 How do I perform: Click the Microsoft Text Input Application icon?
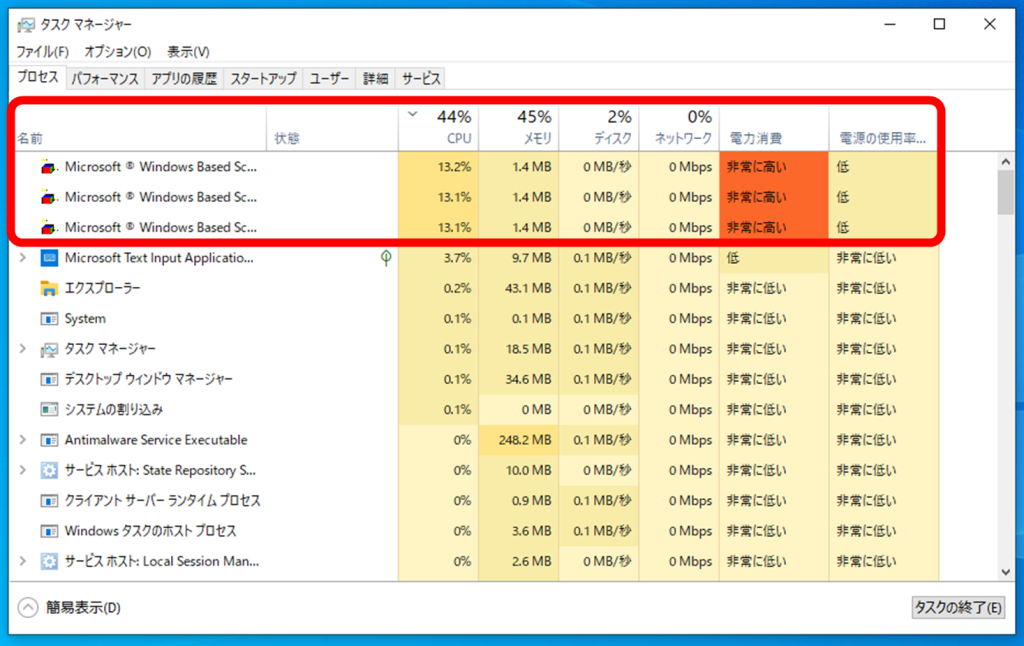[x=49, y=258]
